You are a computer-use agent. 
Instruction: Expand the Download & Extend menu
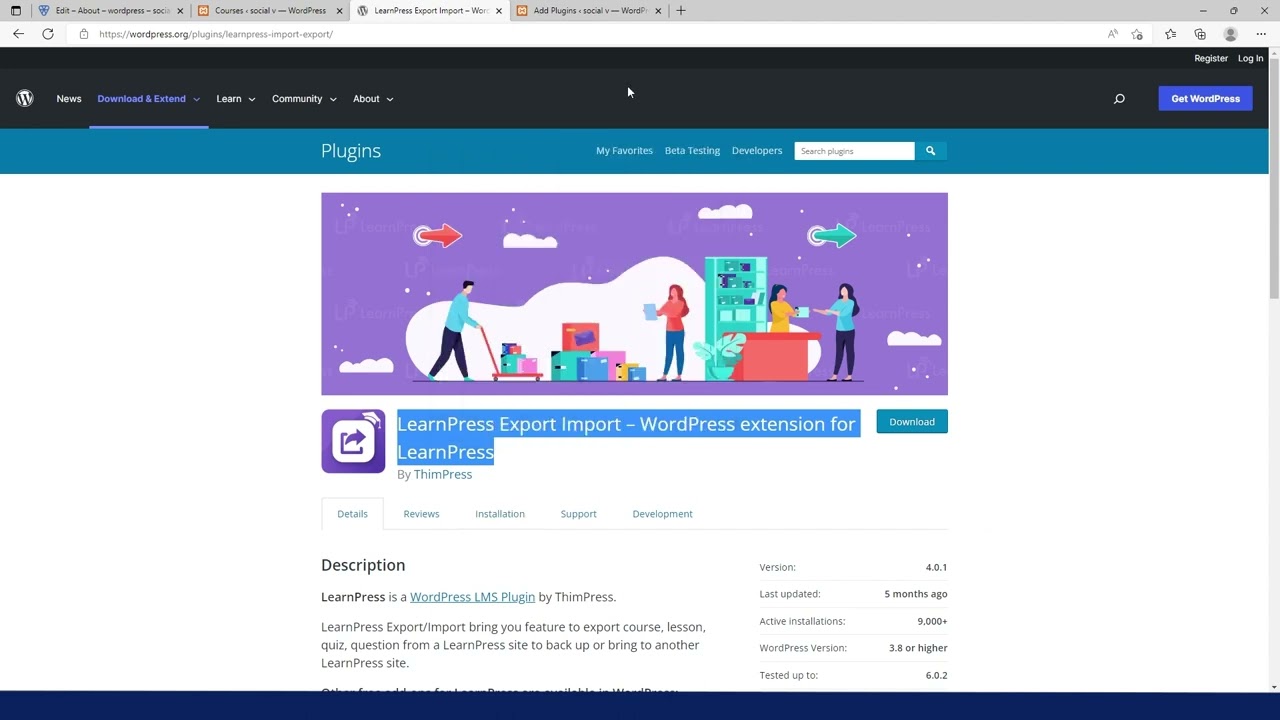pyautogui.click(x=148, y=98)
